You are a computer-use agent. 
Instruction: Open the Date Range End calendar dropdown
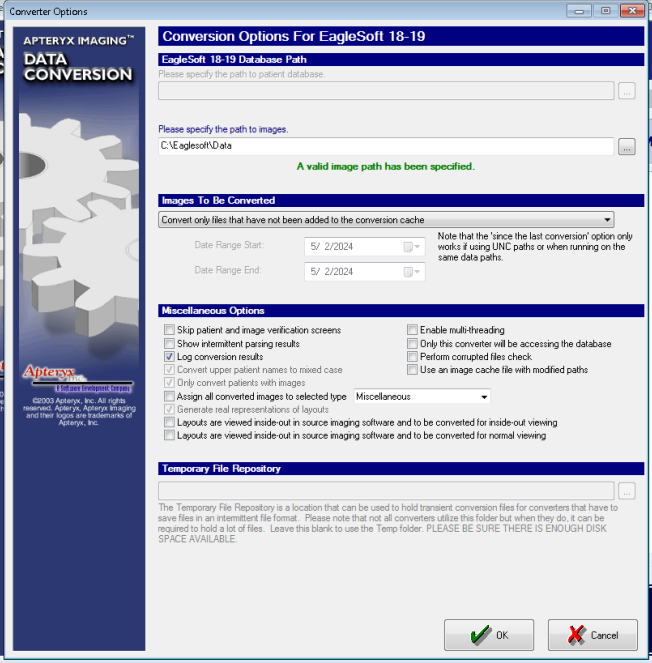411,271
